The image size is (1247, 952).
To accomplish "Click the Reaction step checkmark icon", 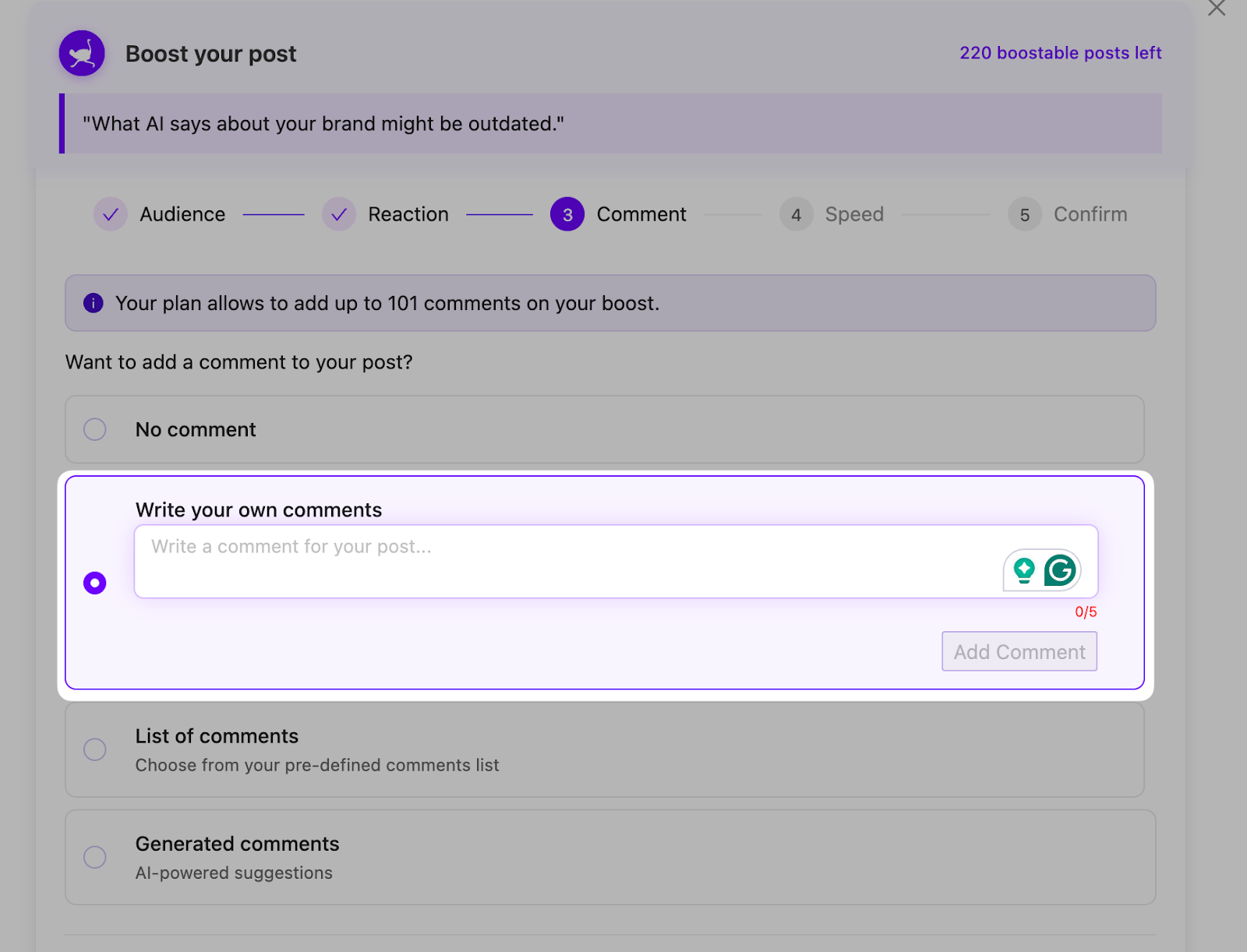I will pos(339,214).
